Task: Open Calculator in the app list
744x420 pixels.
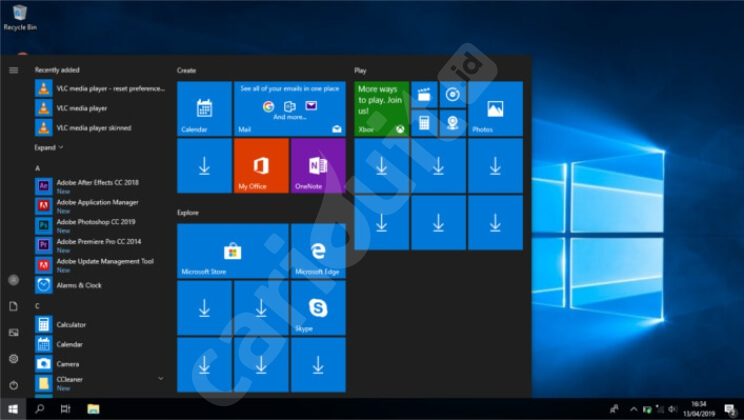Action: tap(100, 325)
